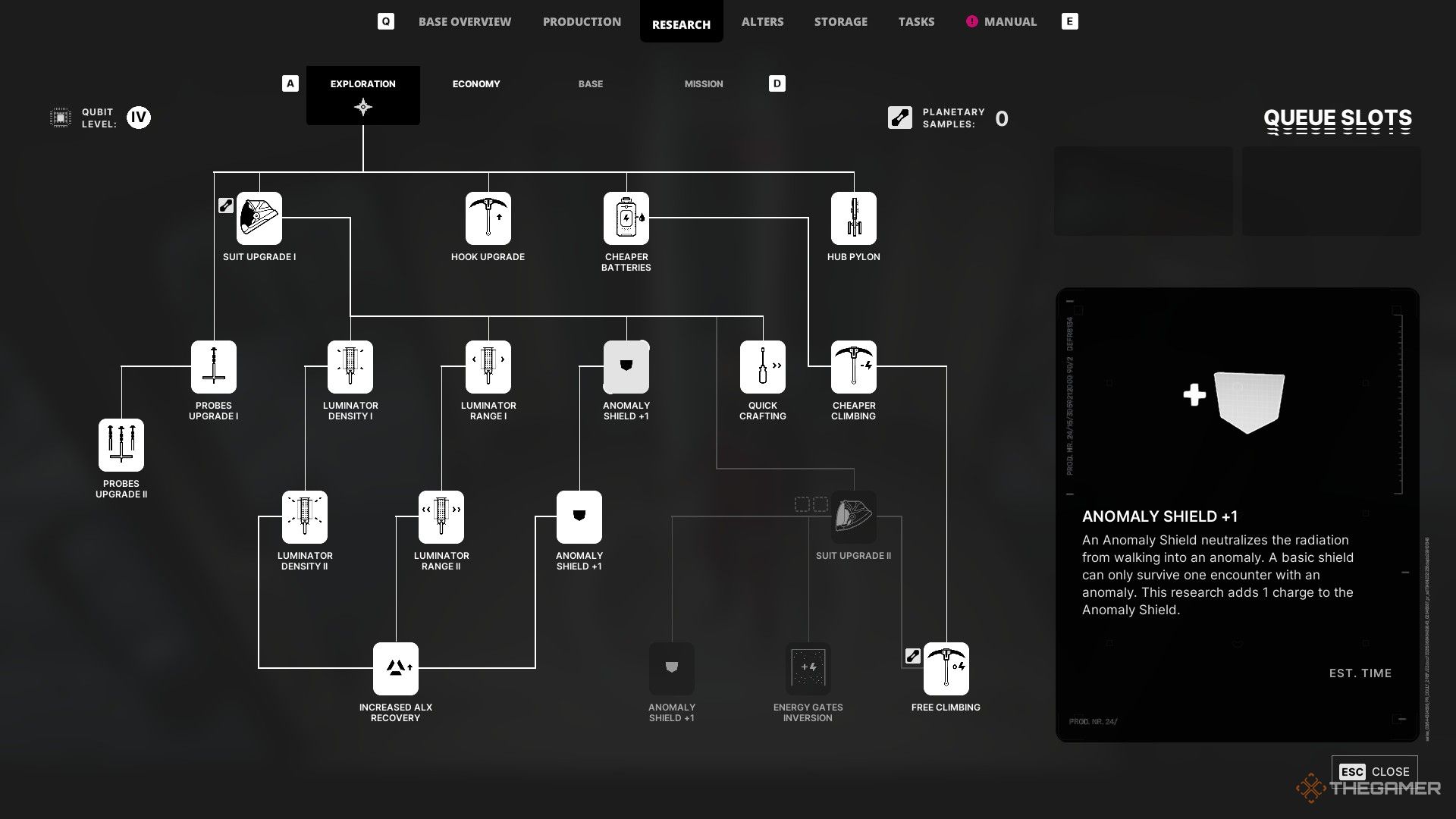This screenshot has width=1456, height=819.
Task: Switch to the Mission research category
Action: (704, 84)
